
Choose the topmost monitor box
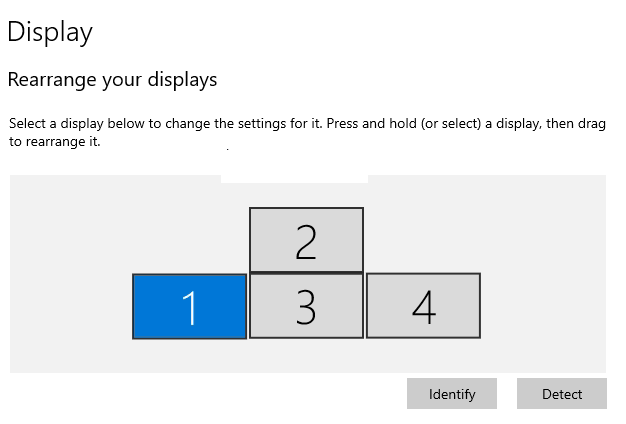306,240
